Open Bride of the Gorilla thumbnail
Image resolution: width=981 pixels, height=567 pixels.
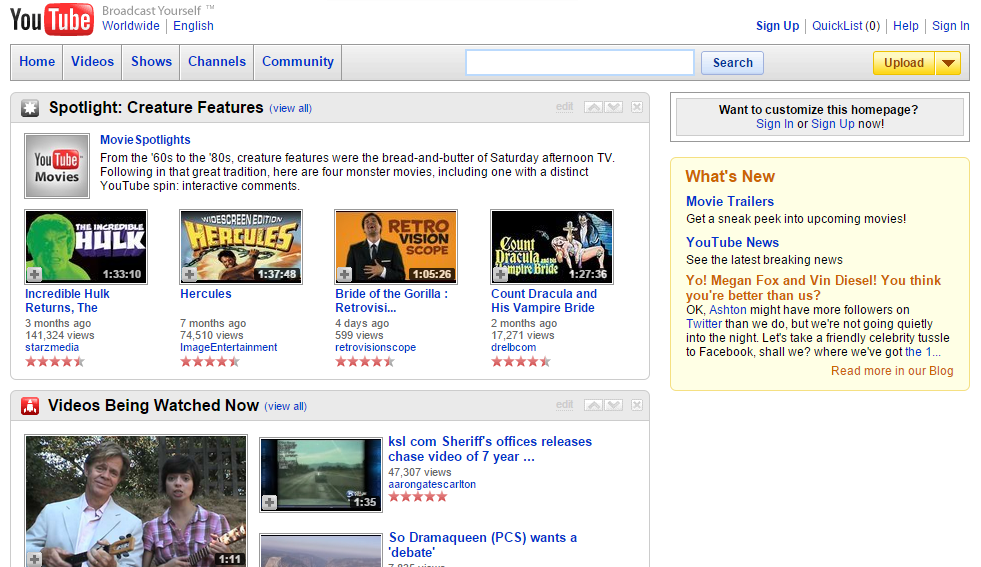(396, 247)
